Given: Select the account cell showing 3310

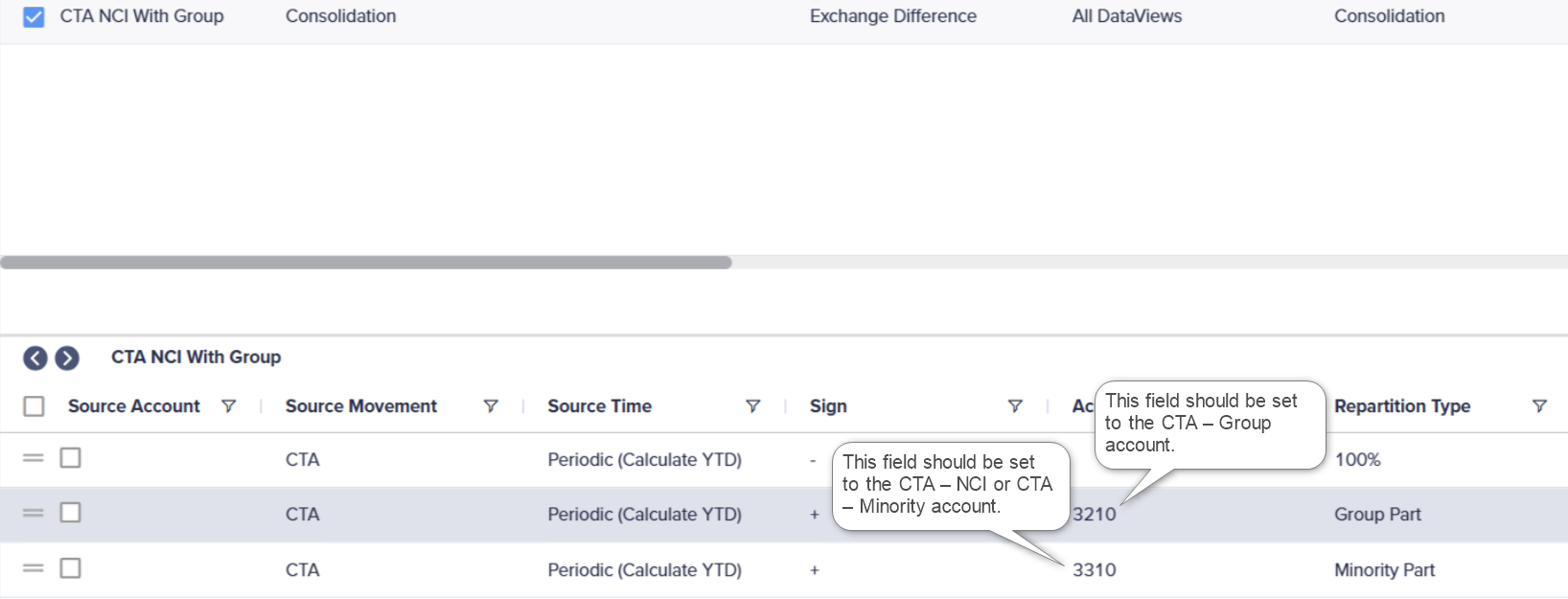Looking at the screenshot, I should click(1095, 570).
